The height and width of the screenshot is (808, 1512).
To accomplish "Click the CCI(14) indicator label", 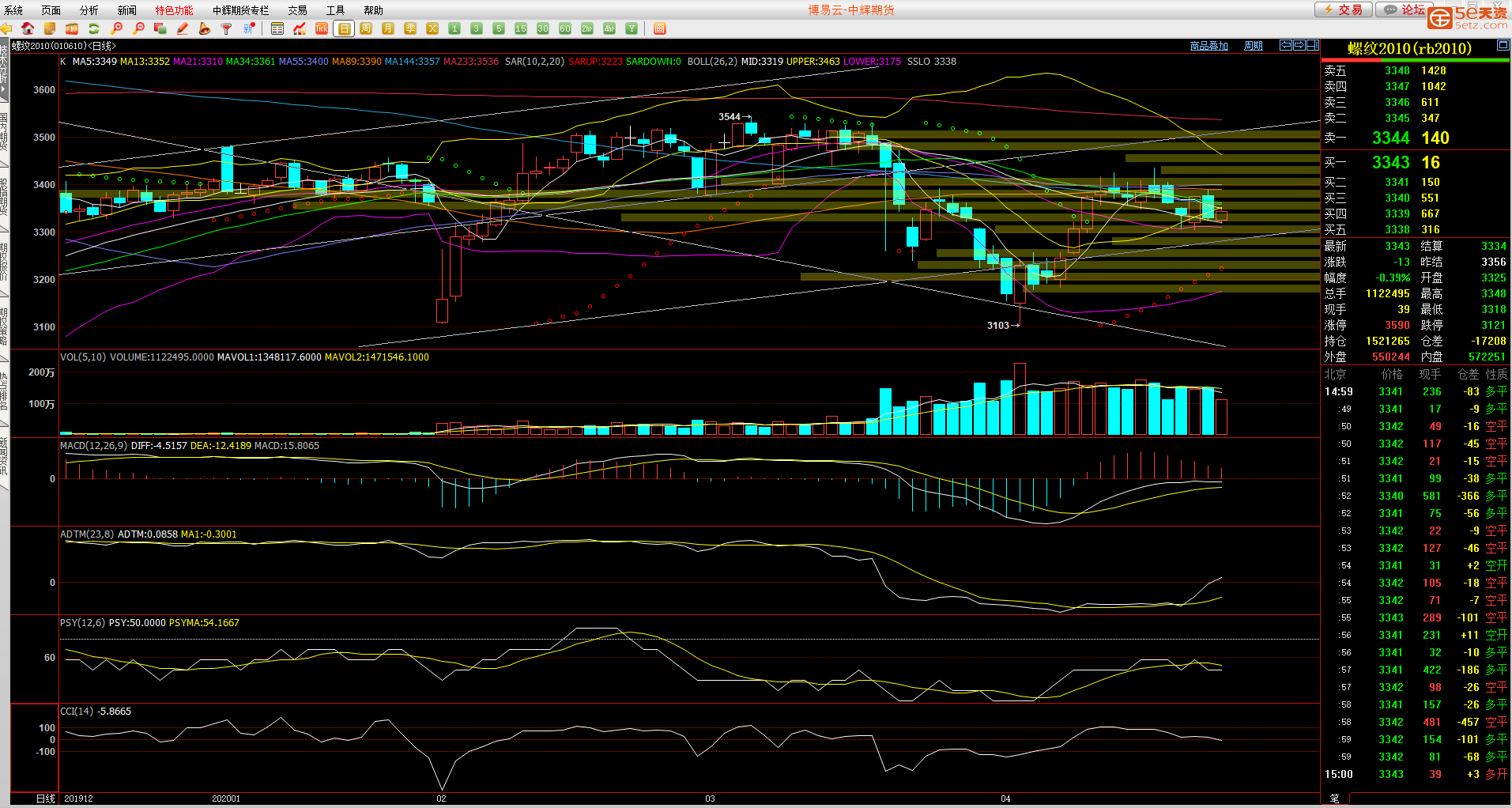I will click(x=77, y=712).
